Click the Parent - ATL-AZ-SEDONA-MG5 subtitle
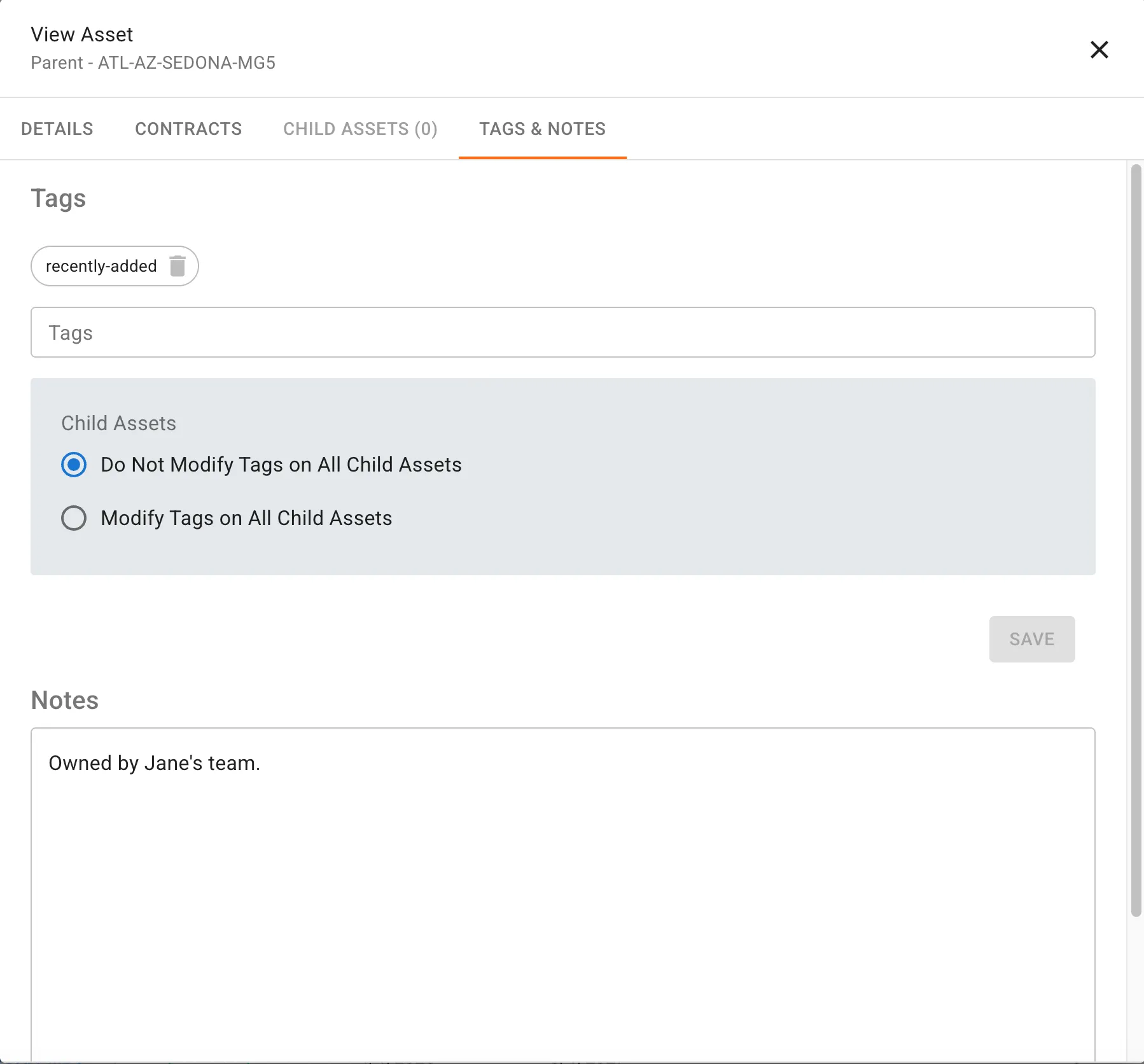 (x=153, y=62)
